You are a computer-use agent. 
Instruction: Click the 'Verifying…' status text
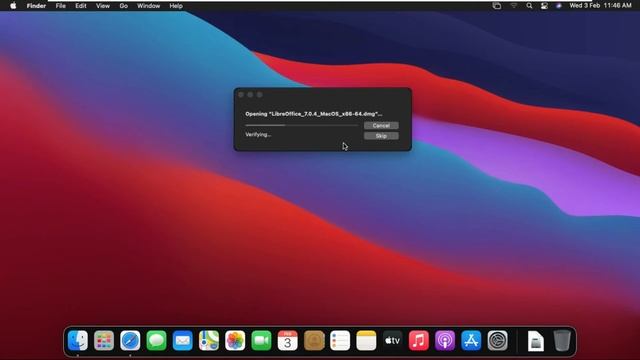tap(258, 134)
